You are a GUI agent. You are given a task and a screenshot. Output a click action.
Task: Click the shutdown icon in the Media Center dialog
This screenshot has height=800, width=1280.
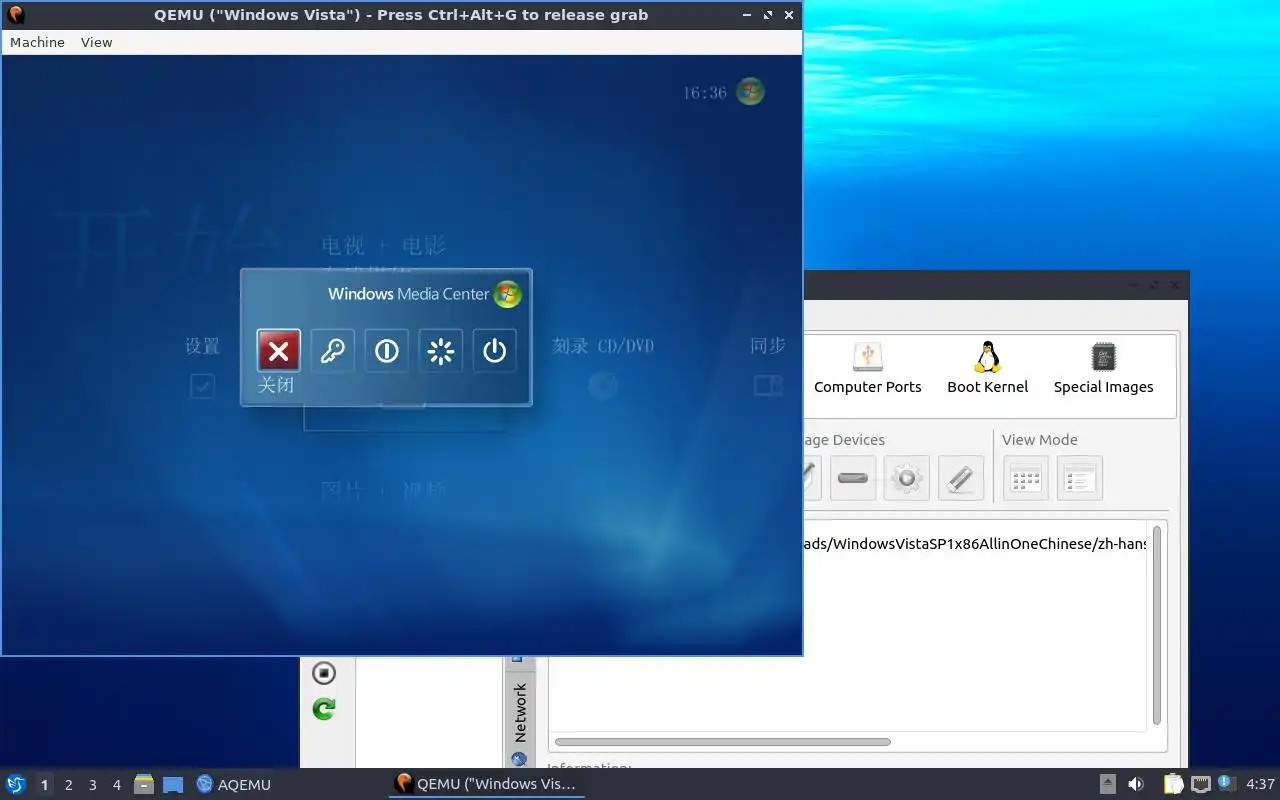[387, 351]
